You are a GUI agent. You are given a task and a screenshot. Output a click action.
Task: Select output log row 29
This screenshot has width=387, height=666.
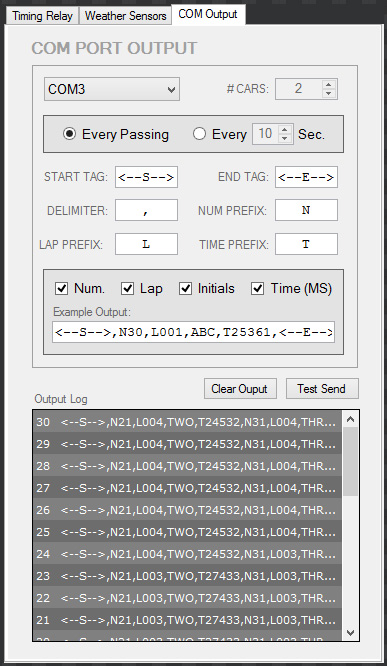click(x=187, y=444)
